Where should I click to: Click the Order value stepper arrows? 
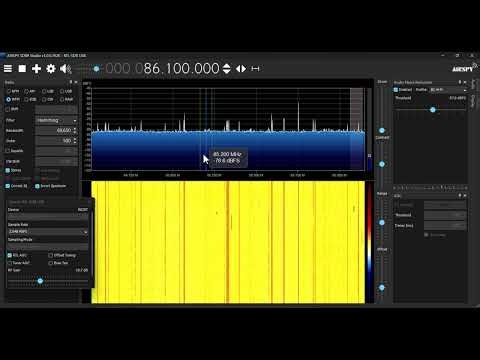coord(75,141)
